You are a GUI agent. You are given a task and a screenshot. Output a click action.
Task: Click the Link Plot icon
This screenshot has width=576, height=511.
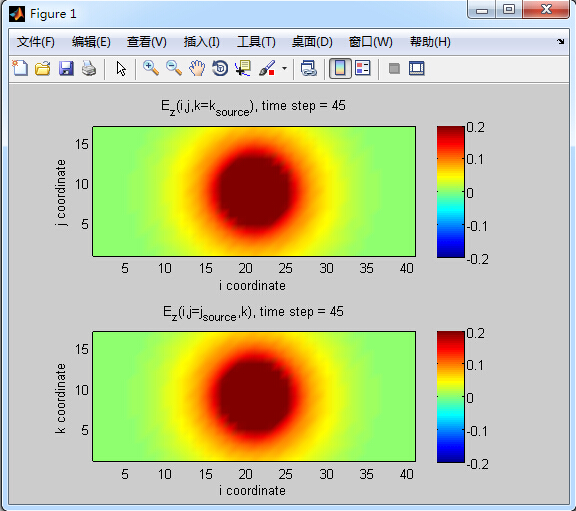(309, 68)
